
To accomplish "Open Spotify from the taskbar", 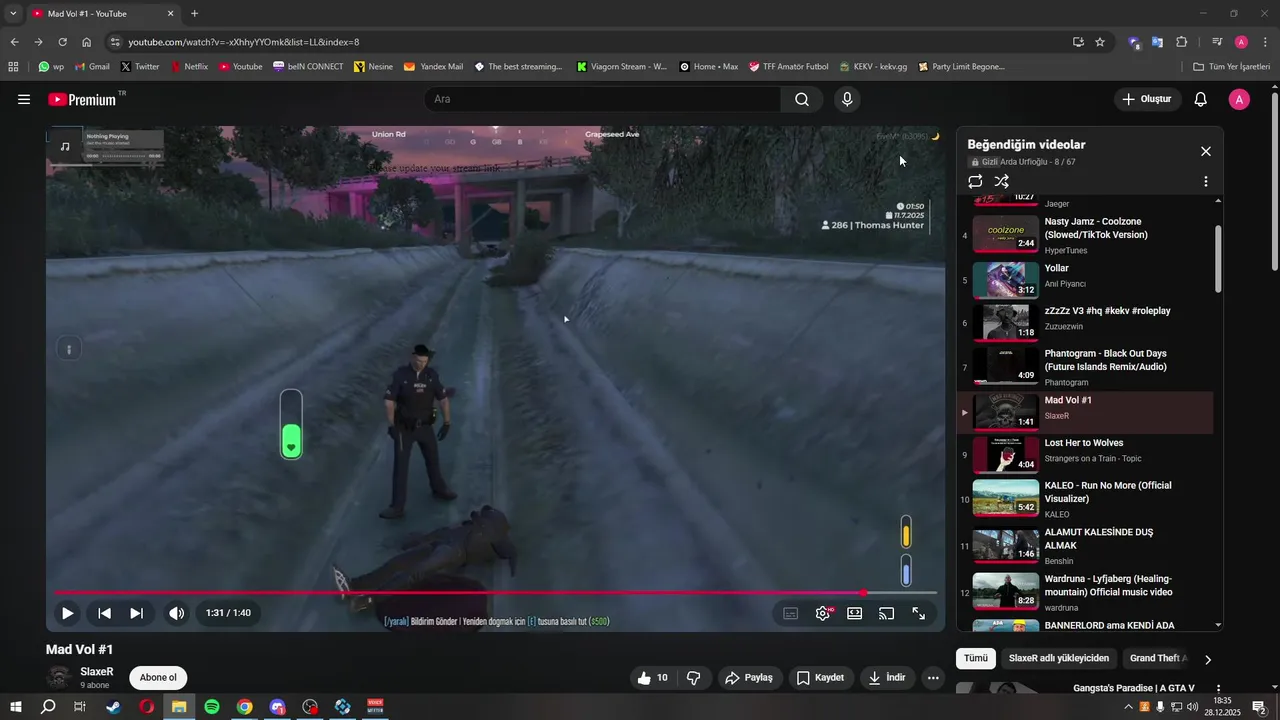I will point(212,707).
